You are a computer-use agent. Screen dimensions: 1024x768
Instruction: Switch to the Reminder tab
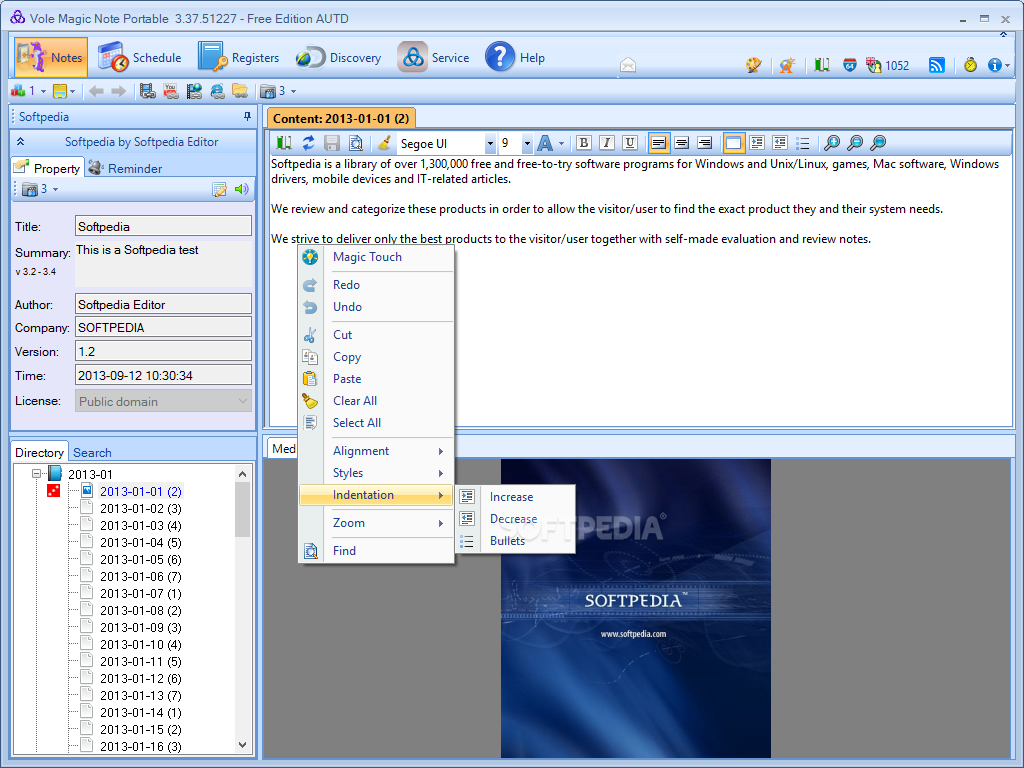pos(125,168)
